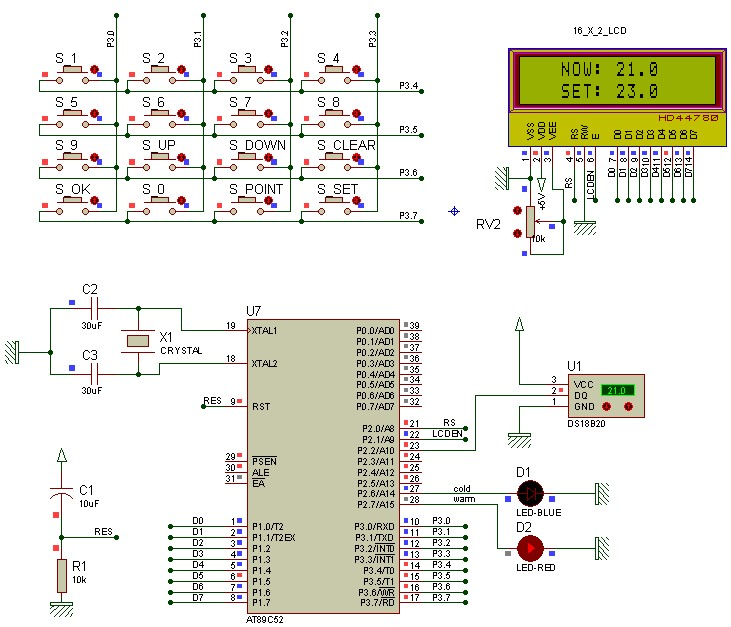Click the 'warm' net label
The height and width of the screenshot is (627, 731).
click(x=464, y=499)
